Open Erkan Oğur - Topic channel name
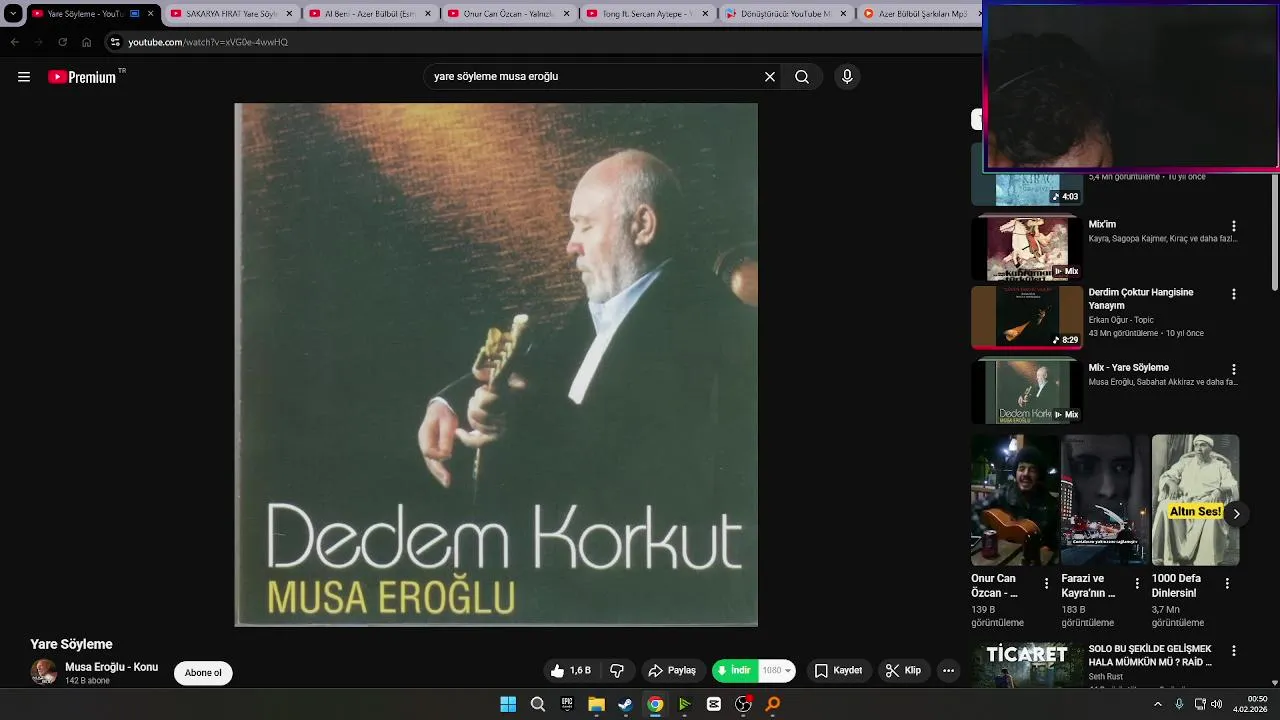 pos(1121,320)
